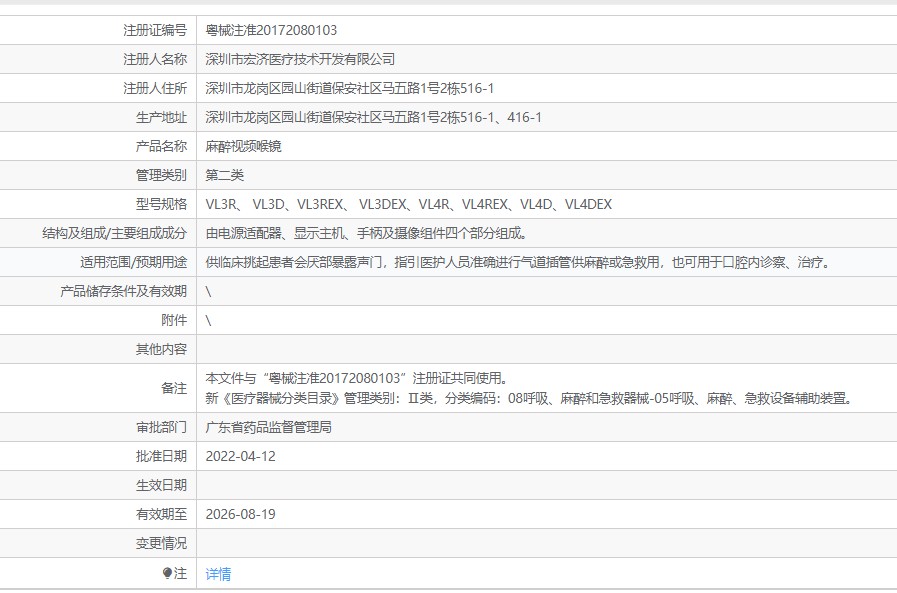This screenshot has height=593, width=897.
Task: Click the 产品储存条件及有效期 label
Action: pos(124,291)
